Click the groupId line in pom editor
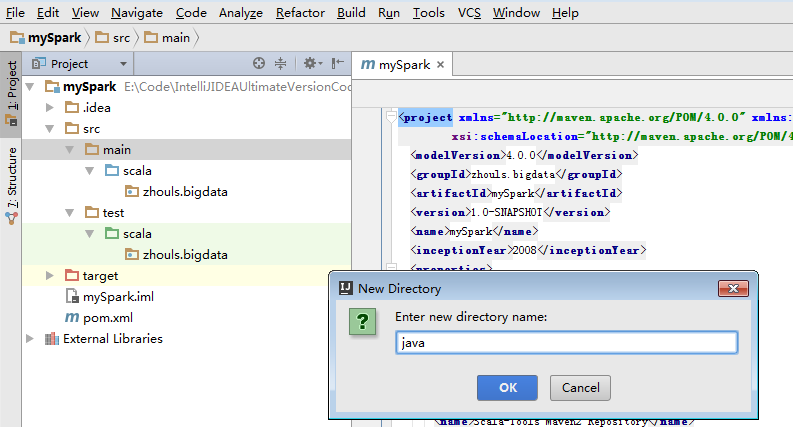This screenshot has height=427, width=793. pyautogui.click(x=516, y=175)
